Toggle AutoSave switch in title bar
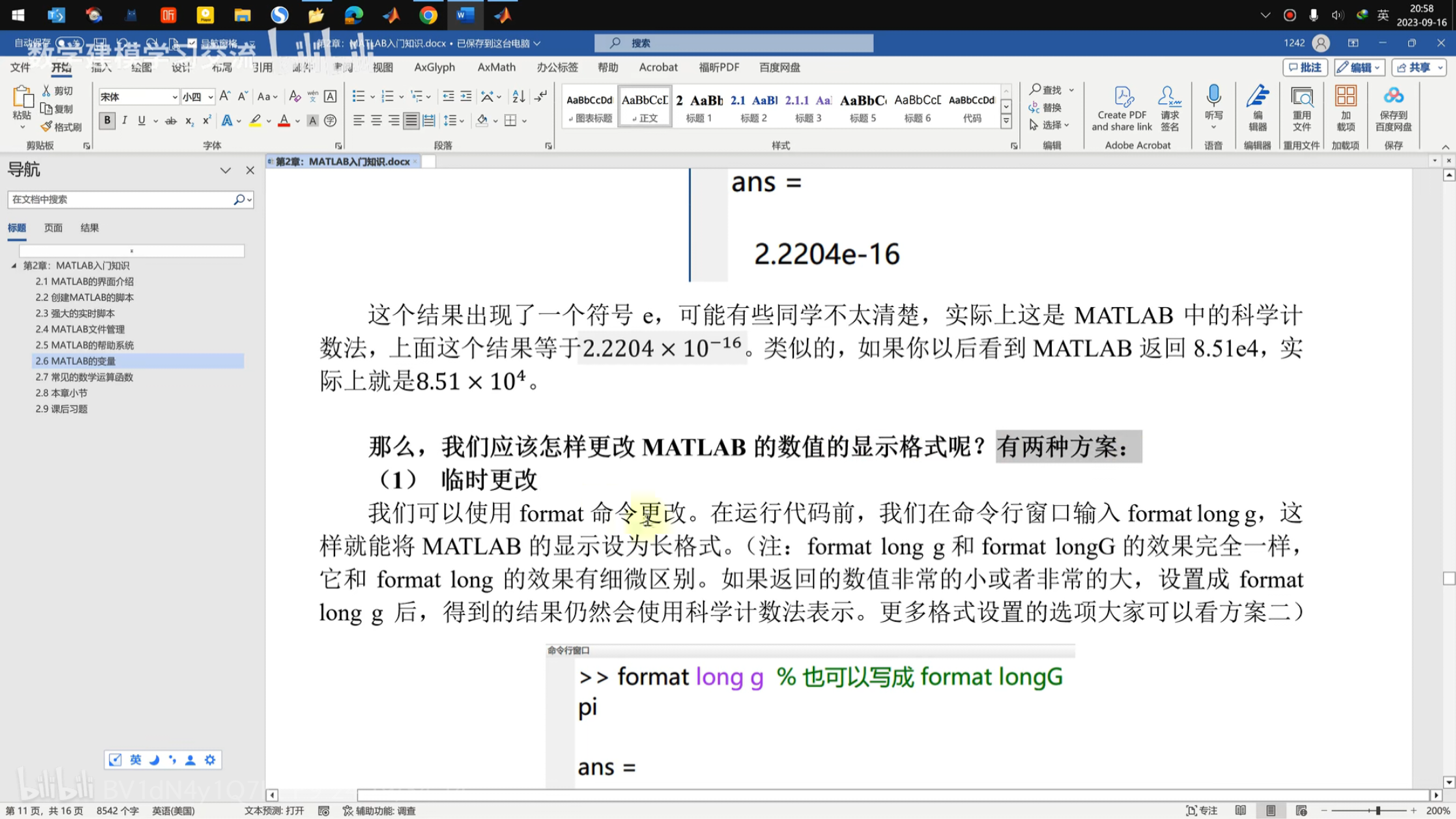The width and height of the screenshot is (1456, 819). 68,43
